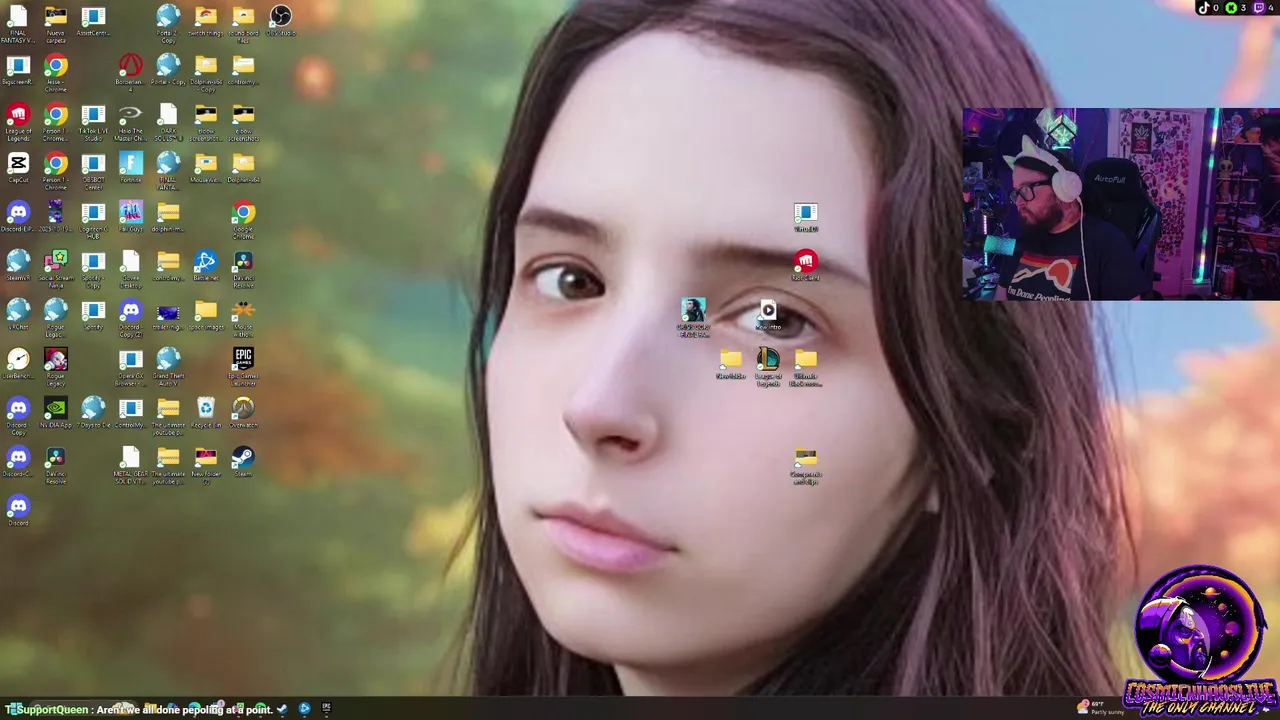Open the Battle.net desktop shortcut
Screen dimensions: 1280x720
pyautogui.click(x=205, y=261)
